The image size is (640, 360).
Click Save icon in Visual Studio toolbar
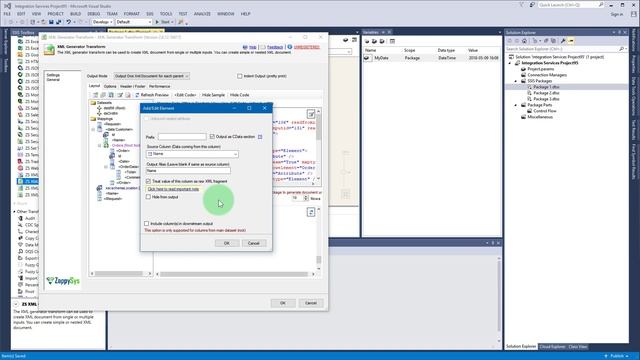tap(51, 22)
